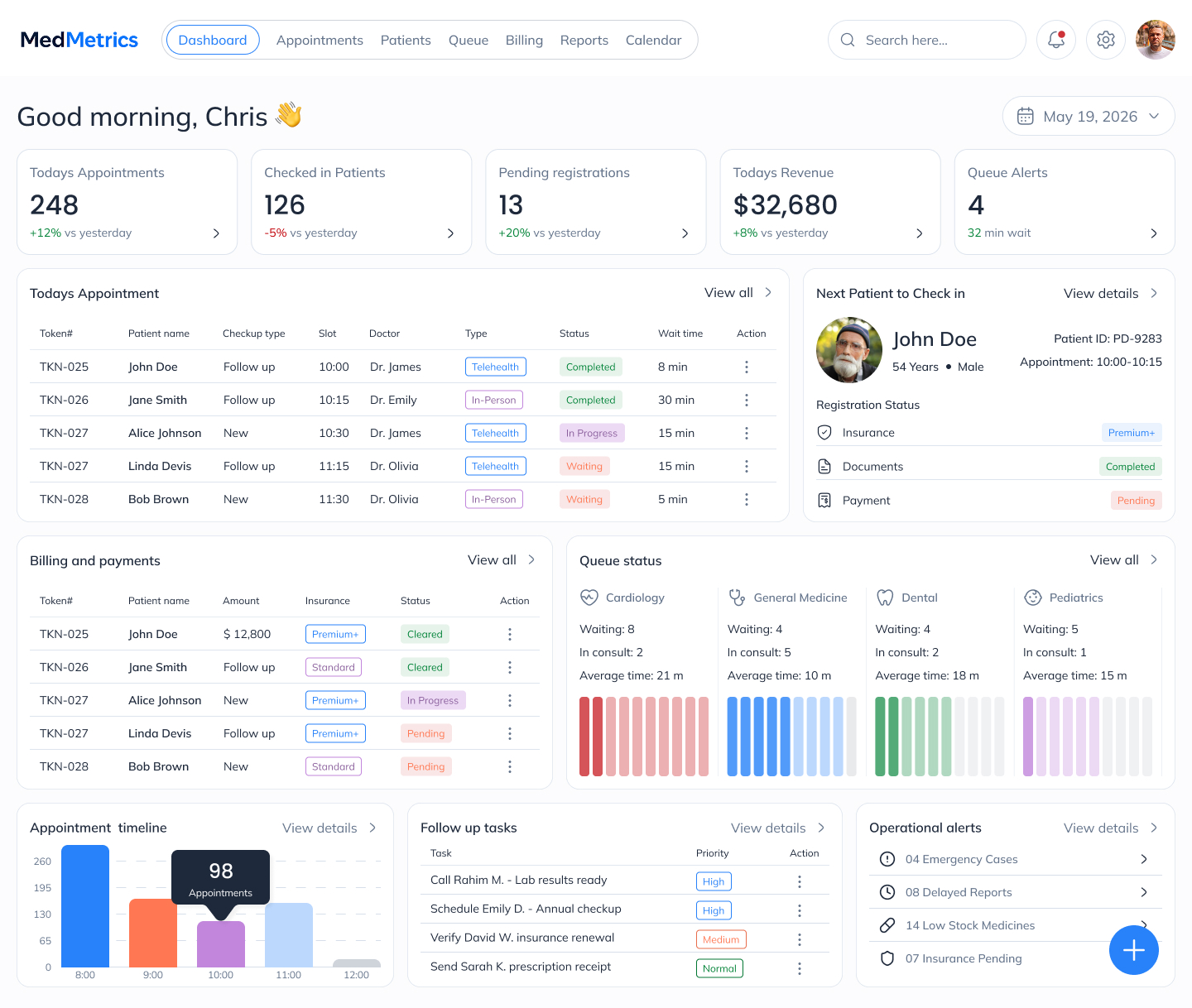The height and width of the screenshot is (1008, 1192).
Task: Select the Dashboard tab
Action: 213,40
